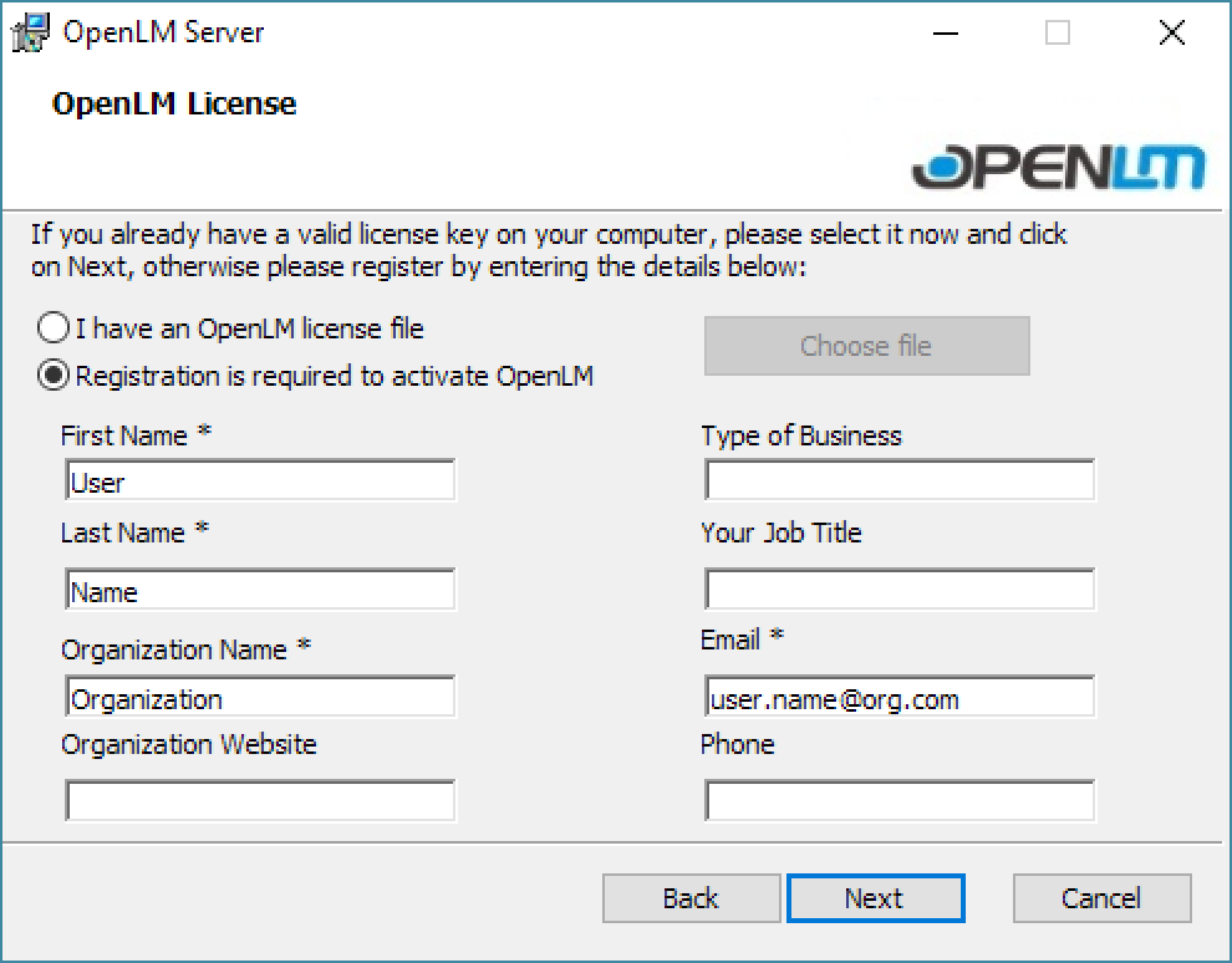Select 'Registration is required to activate OpenLM' option

(x=54, y=376)
